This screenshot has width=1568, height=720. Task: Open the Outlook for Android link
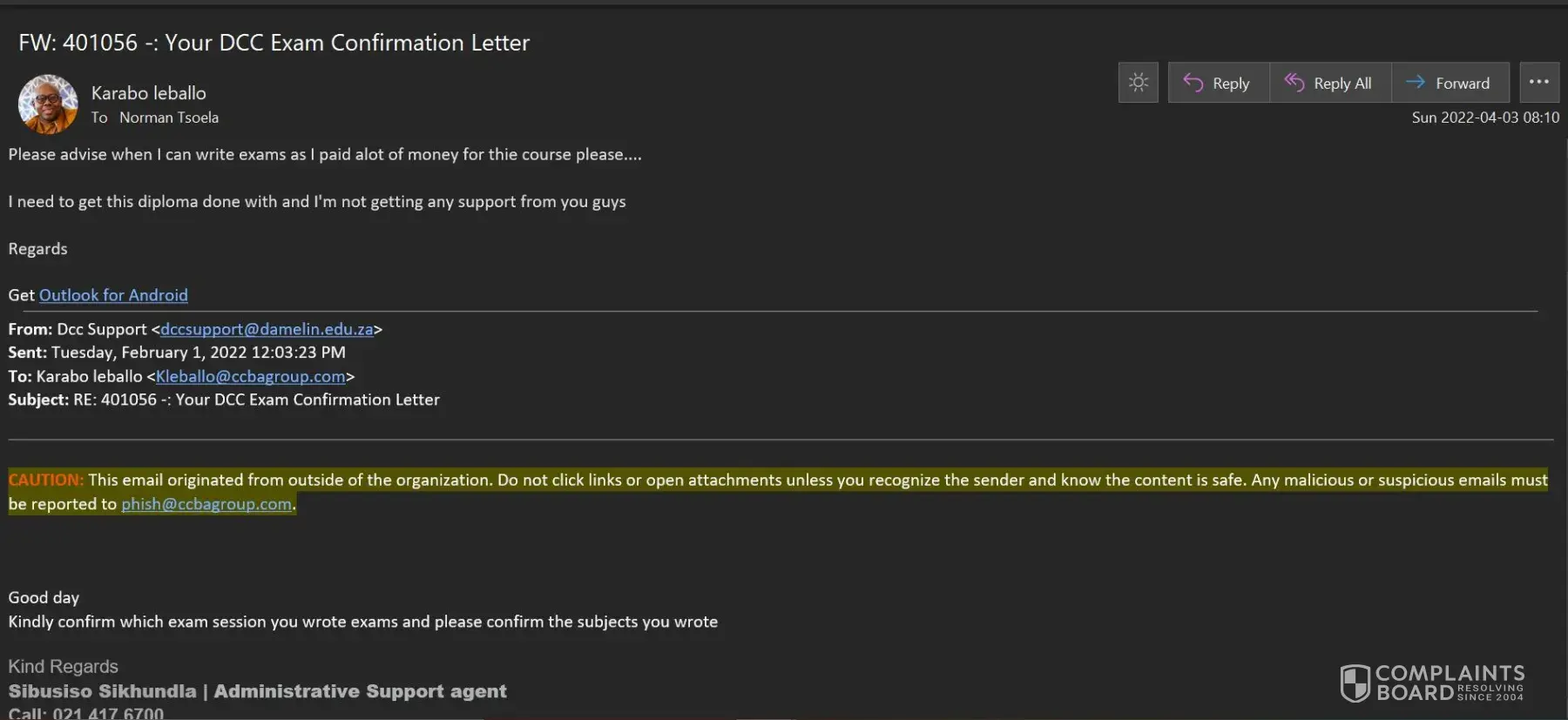coord(113,295)
